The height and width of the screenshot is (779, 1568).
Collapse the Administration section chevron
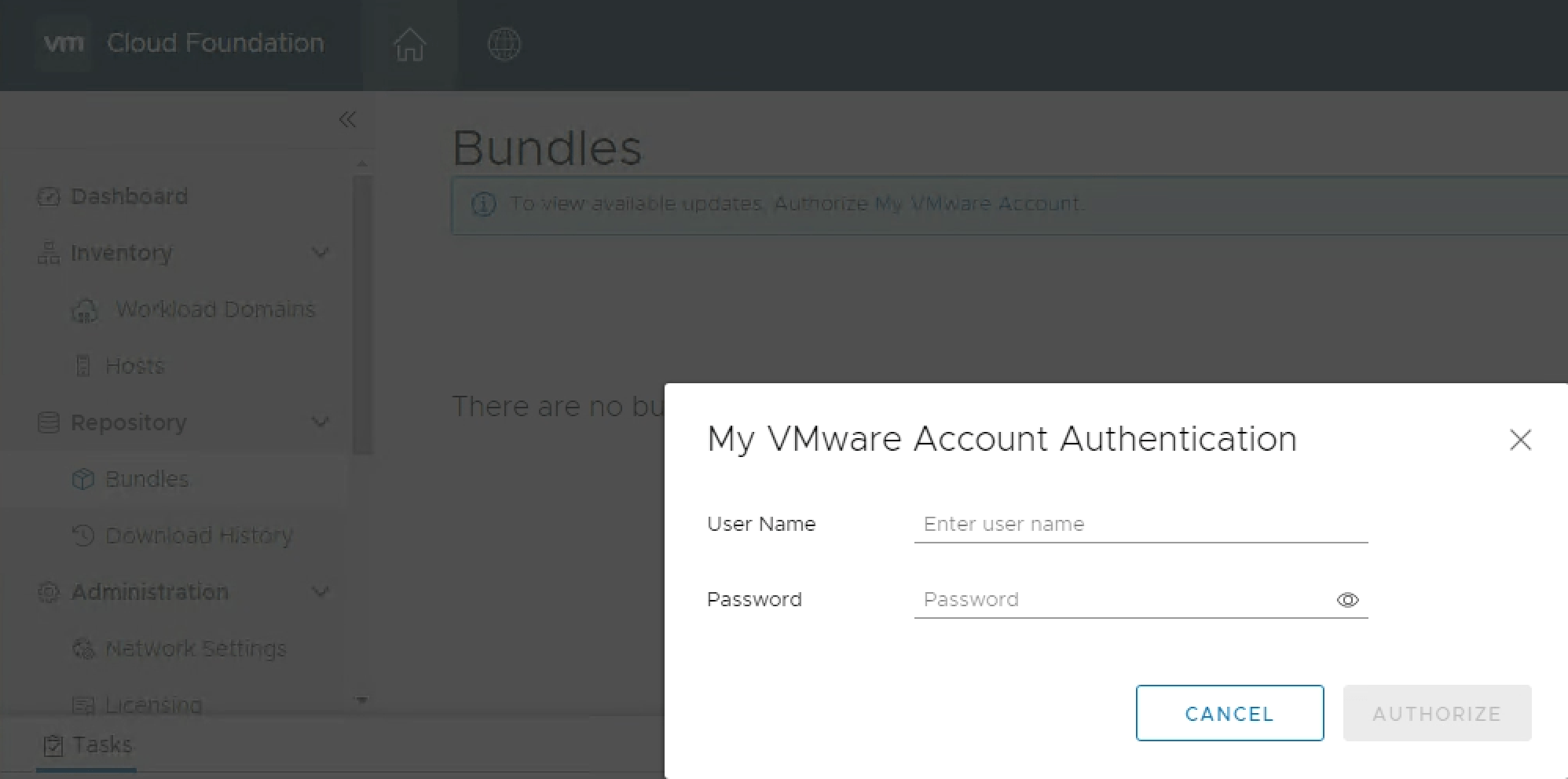tap(320, 592)
